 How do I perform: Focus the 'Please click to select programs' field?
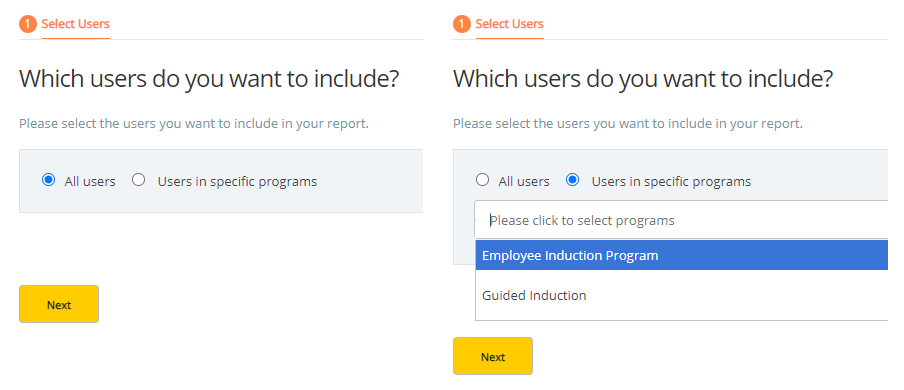pyautogui.click(x=681, y=220)
